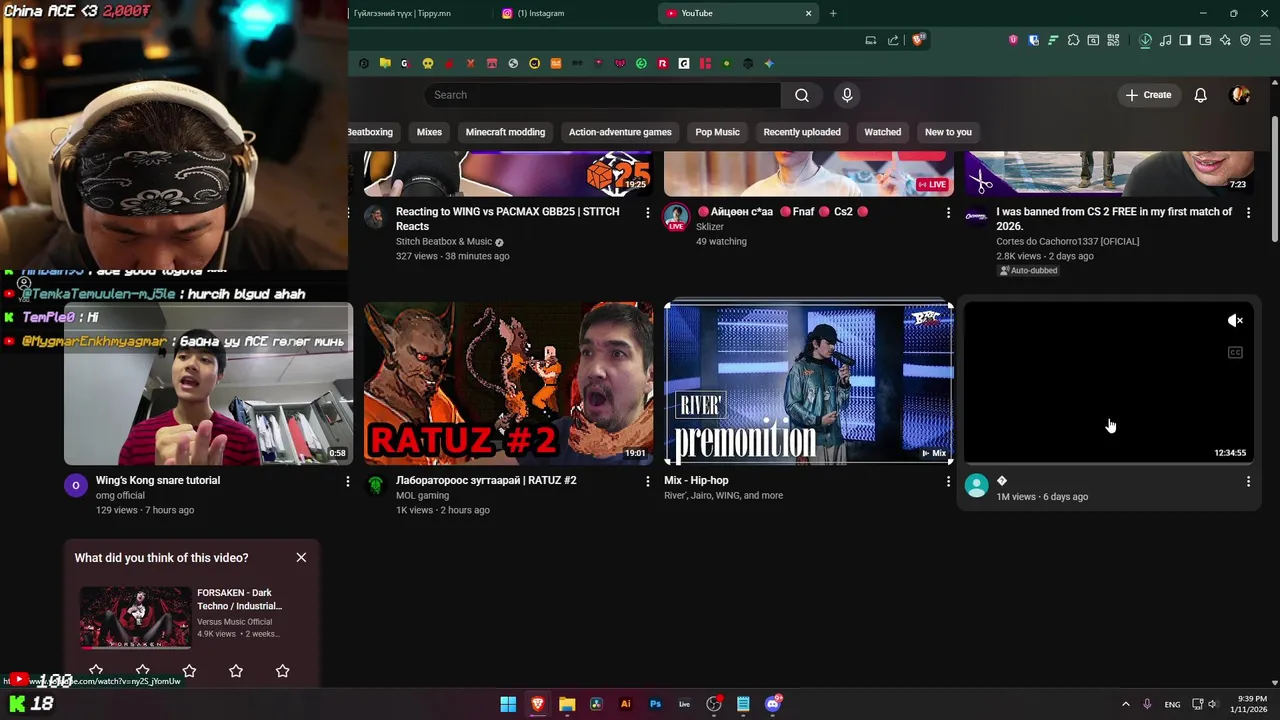Open the browser hamburger main menu
This screenshot has width=1280, height=720.
tap(1265, 40)
